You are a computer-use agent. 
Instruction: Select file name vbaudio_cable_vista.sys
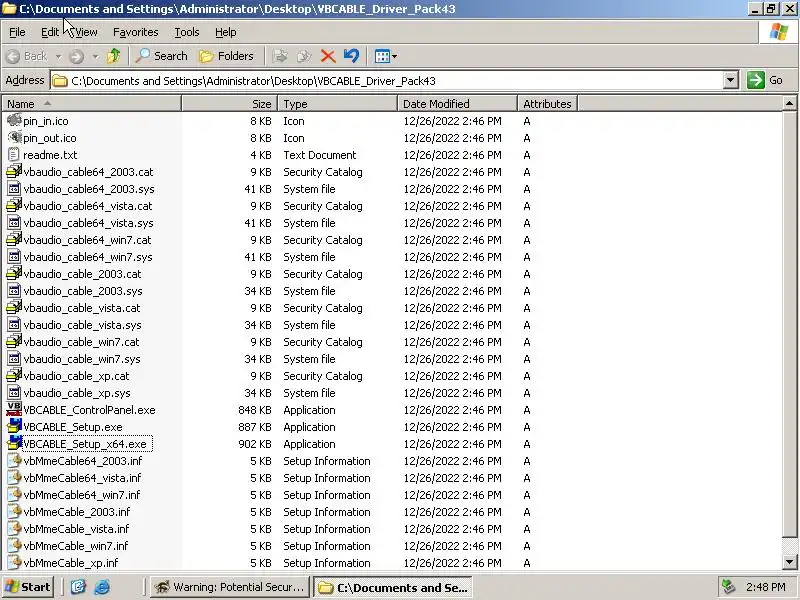pyautogui.click(x=82, y=325)
